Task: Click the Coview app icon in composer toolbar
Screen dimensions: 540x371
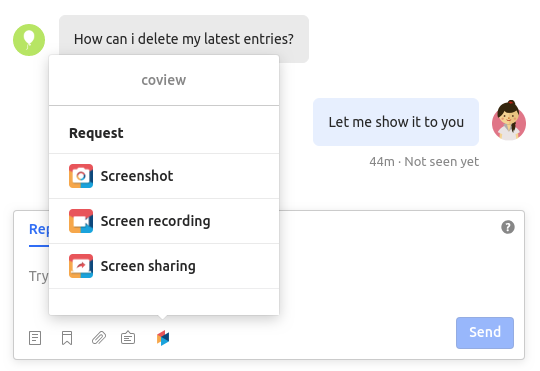Action: 163,338
